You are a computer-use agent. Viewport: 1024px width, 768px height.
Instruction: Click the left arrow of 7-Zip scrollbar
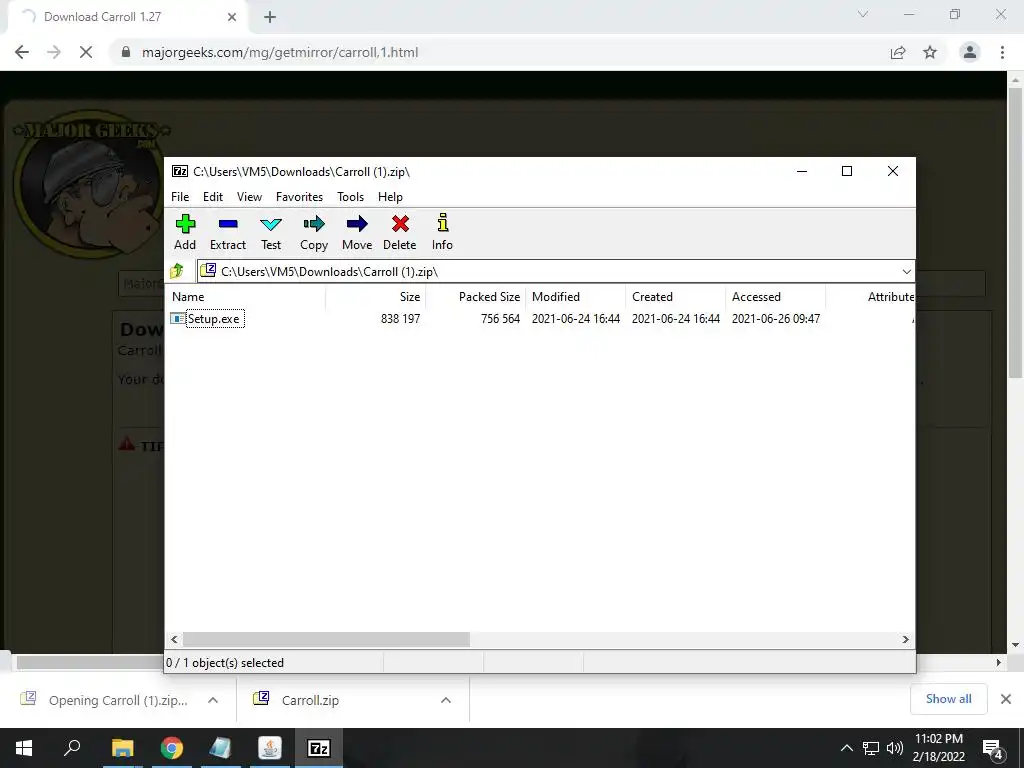coord(174,639)
